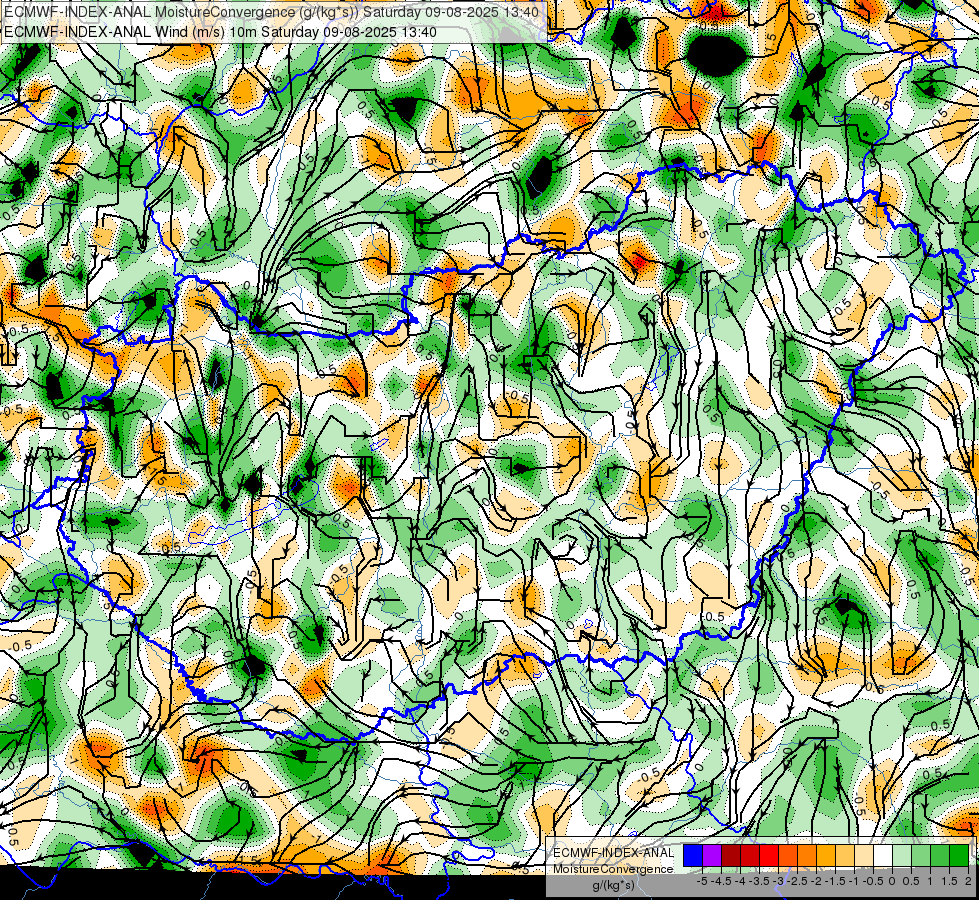
Task: Click the Wind (m/s) 10m title line
Action: [x=220, y=32]
